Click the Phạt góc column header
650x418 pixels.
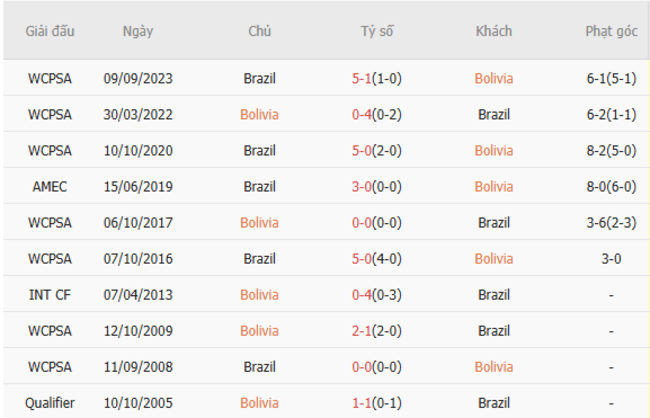click(x=611, y=31)
